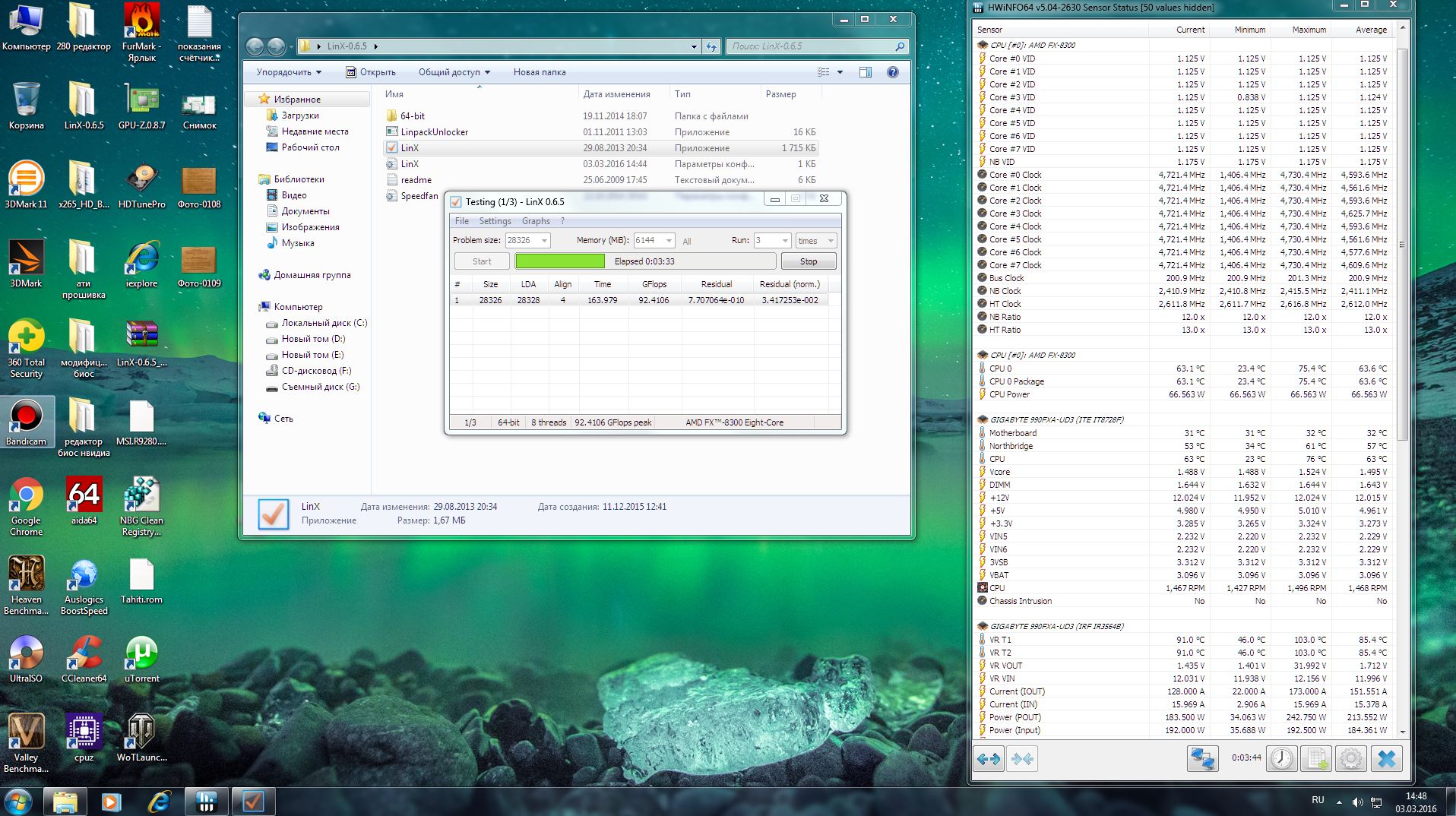
Task: Click the Recycle Bin Корзина icon
Action: [x=26, y=106]
